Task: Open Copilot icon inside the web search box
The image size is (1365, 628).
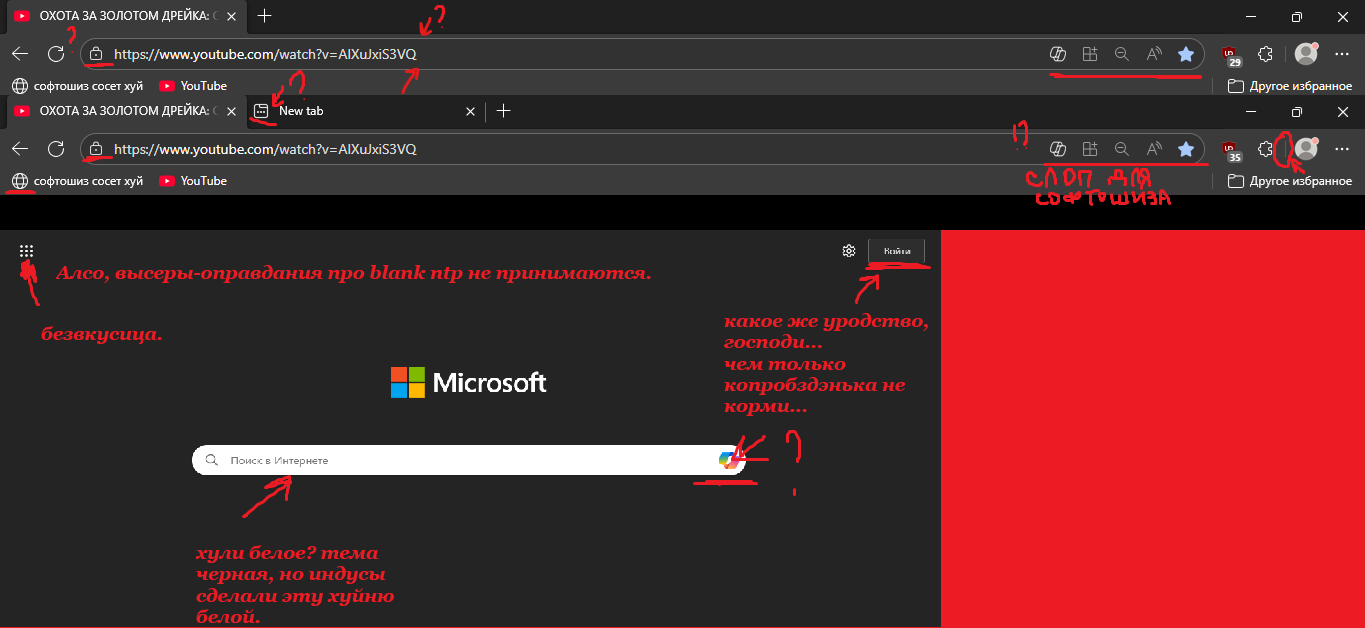Action: pos(729,460)
